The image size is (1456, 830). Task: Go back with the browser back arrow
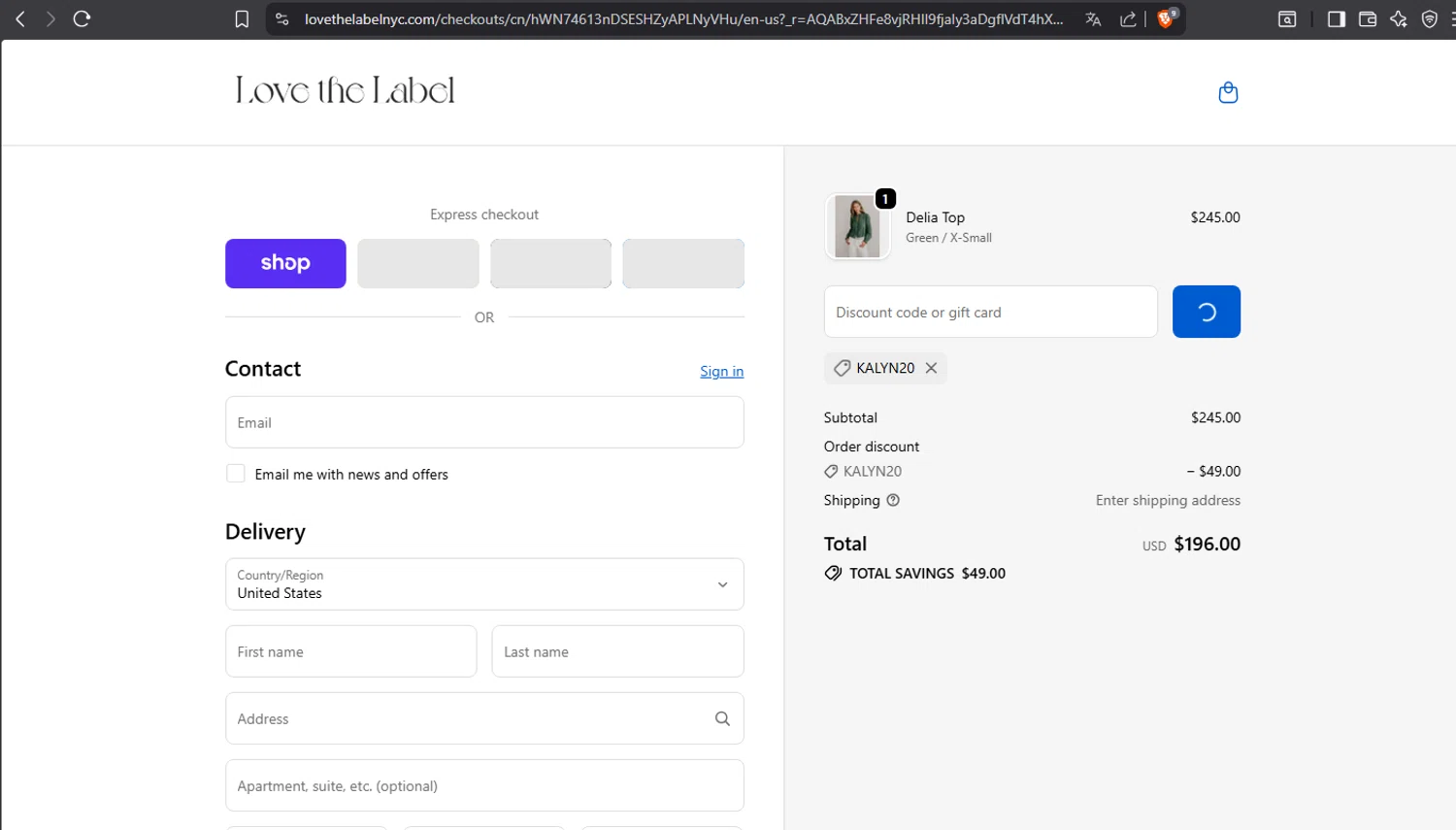point(20,18)
